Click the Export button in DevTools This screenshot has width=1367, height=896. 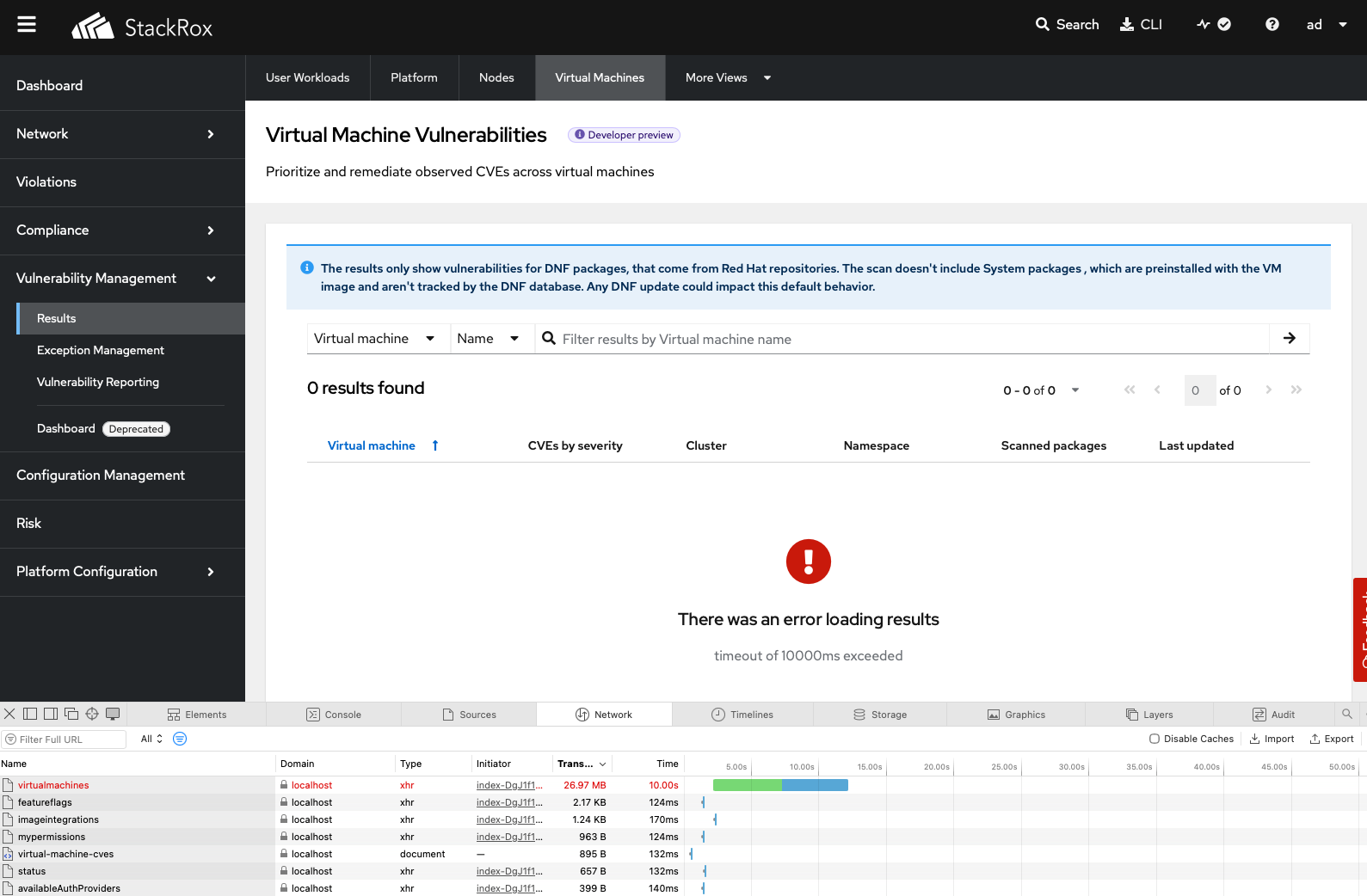pyautogui.click(x=1331, y=739)
